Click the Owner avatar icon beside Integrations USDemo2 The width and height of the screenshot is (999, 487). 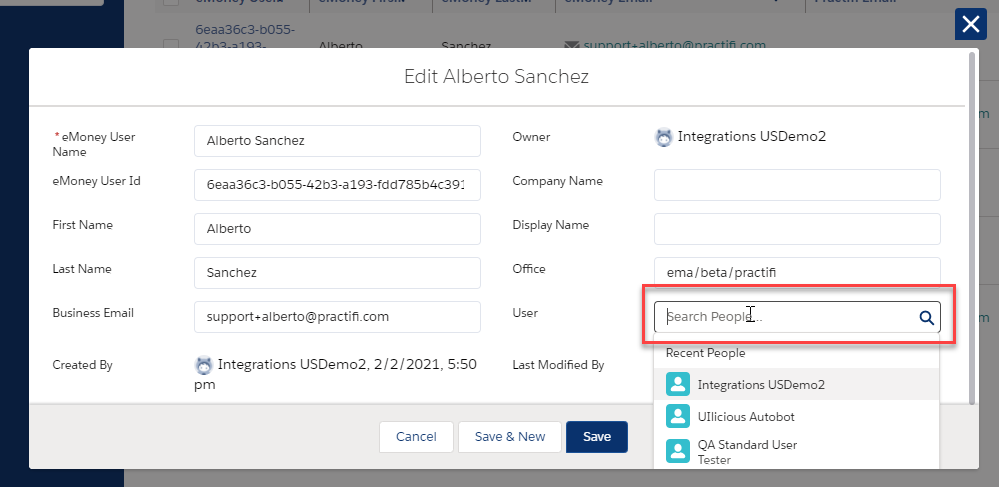click(664, 137)
